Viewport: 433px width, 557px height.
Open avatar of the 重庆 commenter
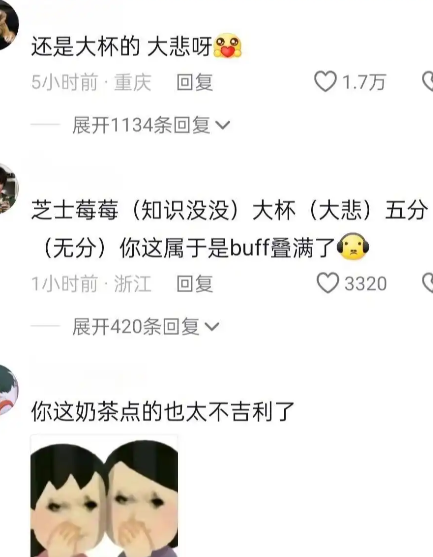coord(8,25)
